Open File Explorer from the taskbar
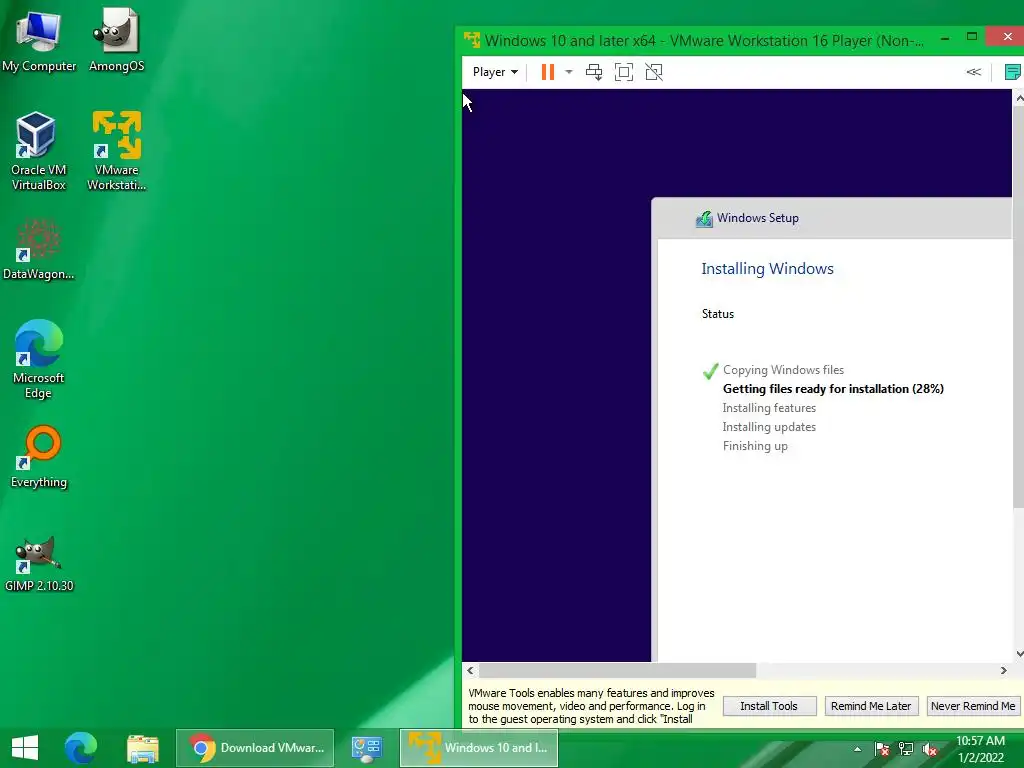1024x768 pixels. [x=142, y=748]
